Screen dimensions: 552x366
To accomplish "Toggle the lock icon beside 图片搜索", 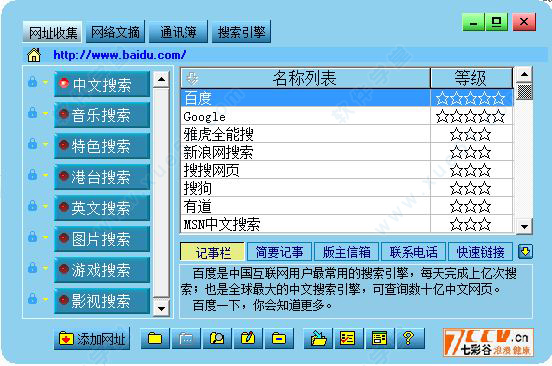I will click(32, 236).
